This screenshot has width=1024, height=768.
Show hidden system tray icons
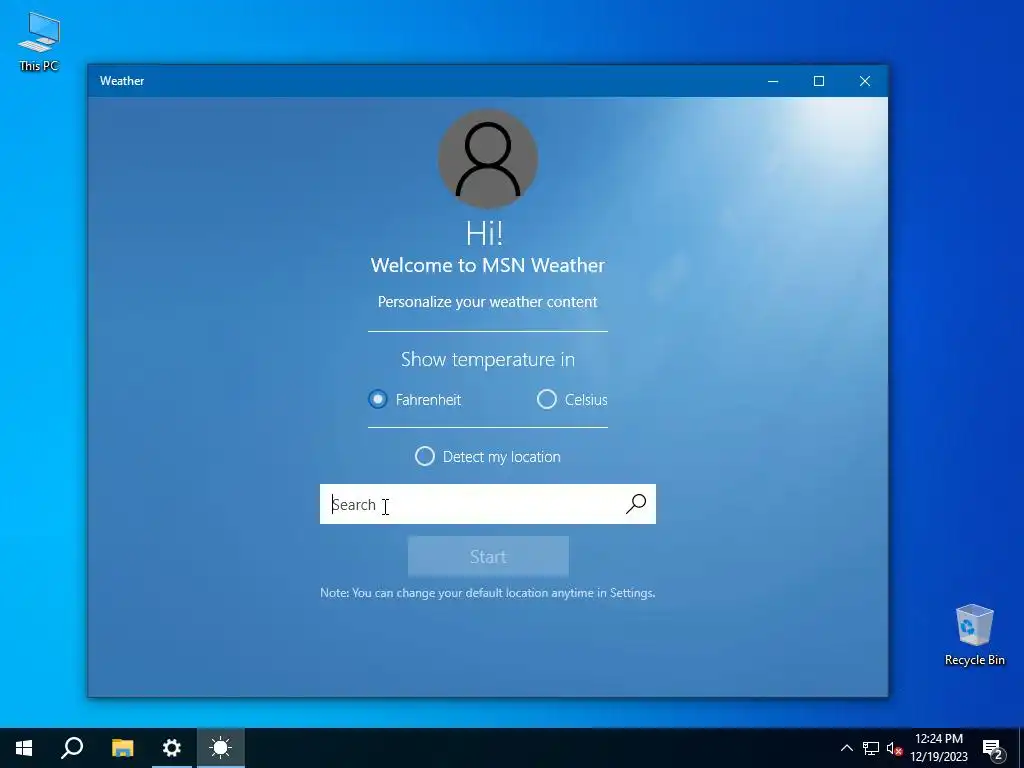tap(846, 748)
